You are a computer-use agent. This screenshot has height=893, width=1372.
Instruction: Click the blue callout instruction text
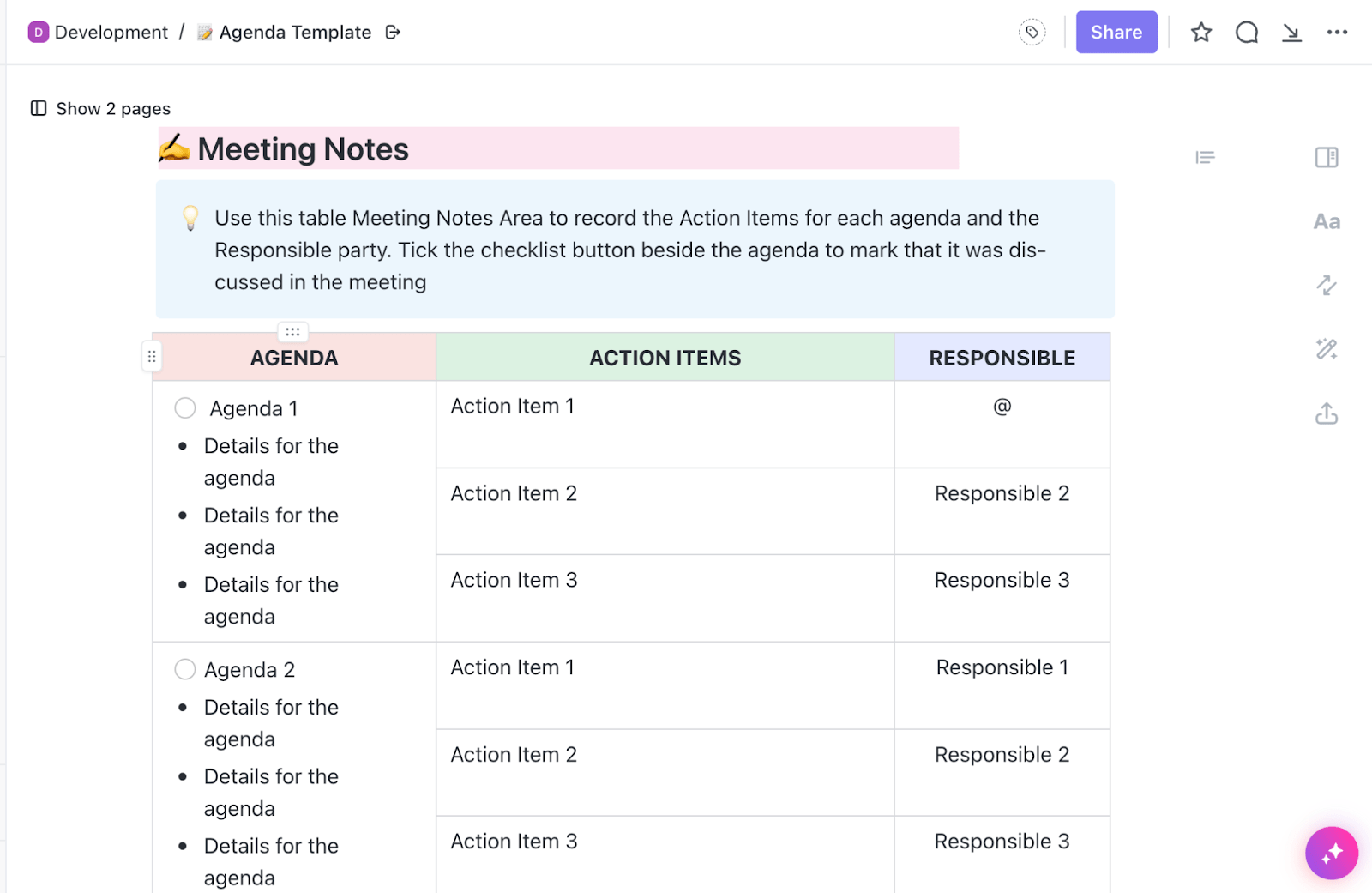tap(630, 250)
